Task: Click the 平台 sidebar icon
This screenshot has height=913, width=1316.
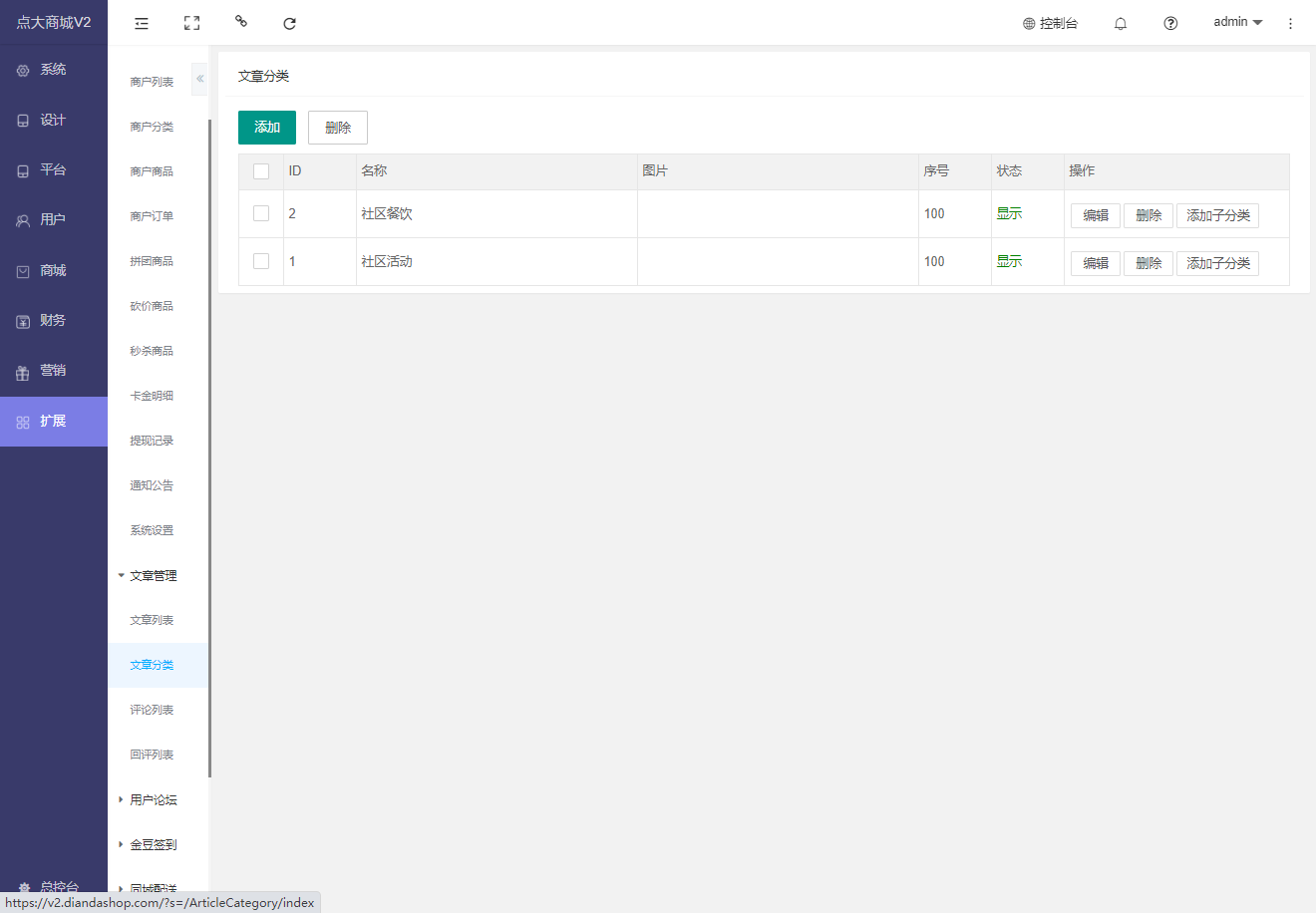Action: [x=23, y=170]
